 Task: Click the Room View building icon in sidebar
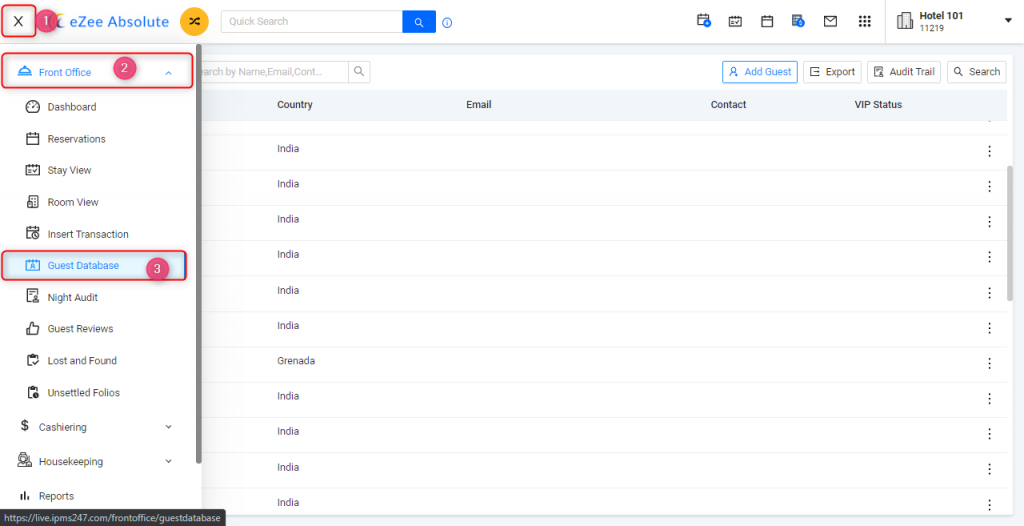[33, 202]
